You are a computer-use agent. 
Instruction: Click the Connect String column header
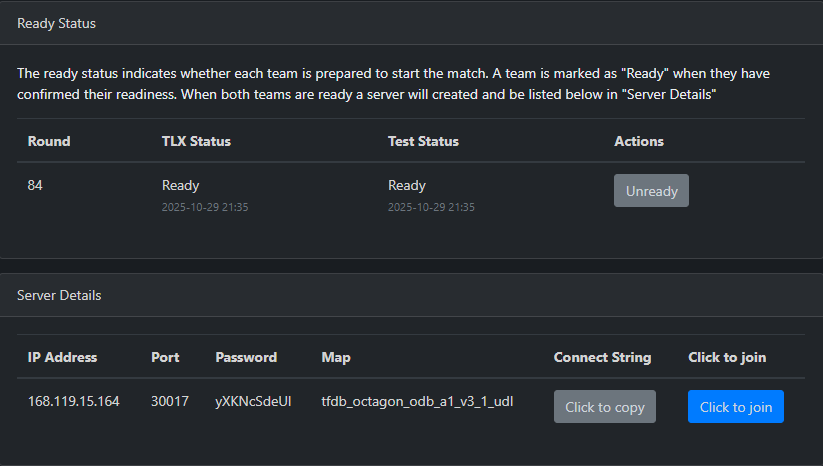pyautogui.click(x=602, y=357)
